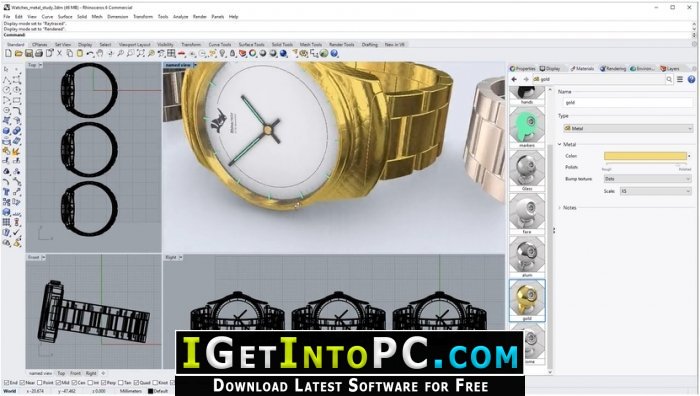Click the gold metal Color swatch
The height and width of the screenshot is (396, 700).
coord(645,156)
